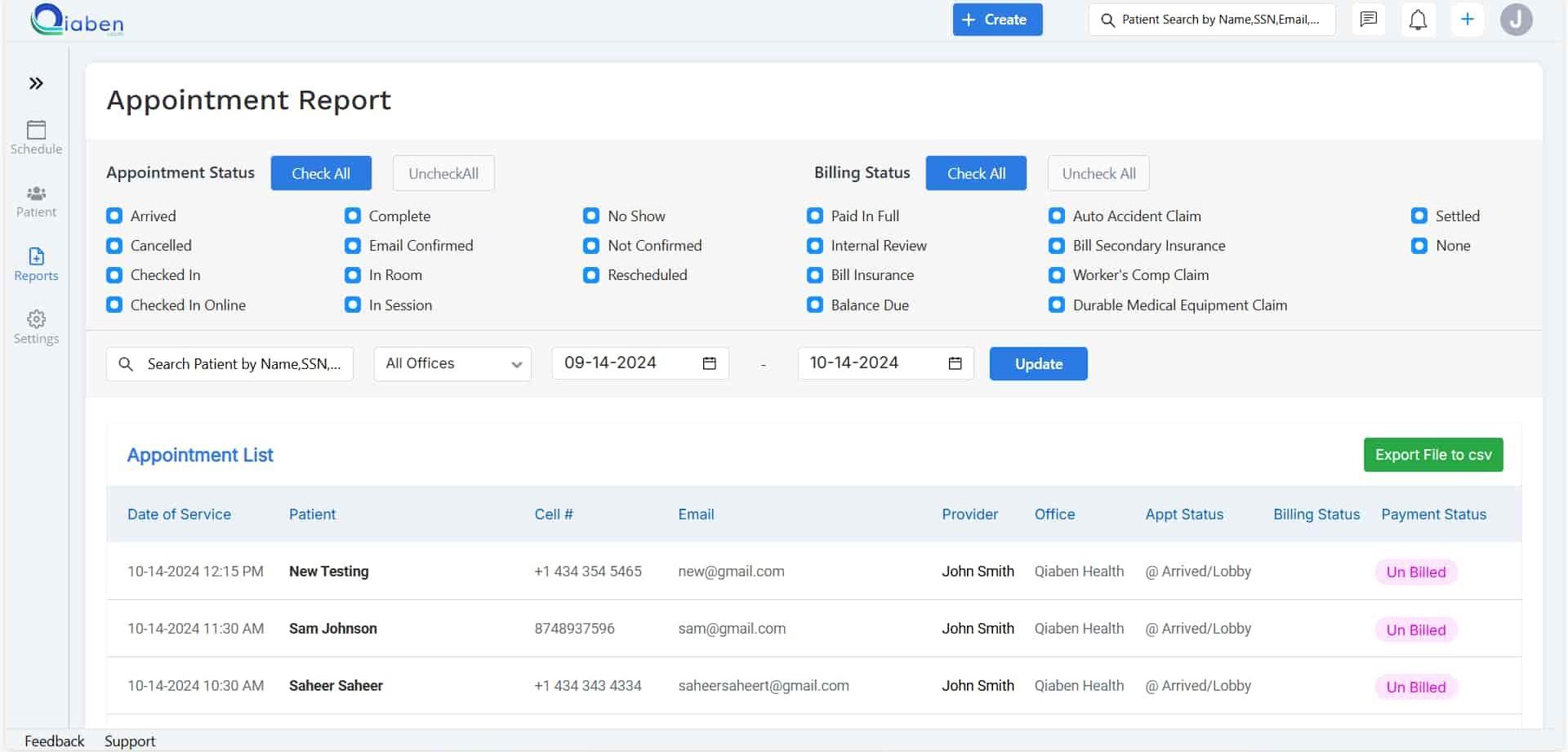The width and height of the screenshot is (1568, 752).
Task: Open the Settings gear in sidebar
Action: tap(36, 327)
